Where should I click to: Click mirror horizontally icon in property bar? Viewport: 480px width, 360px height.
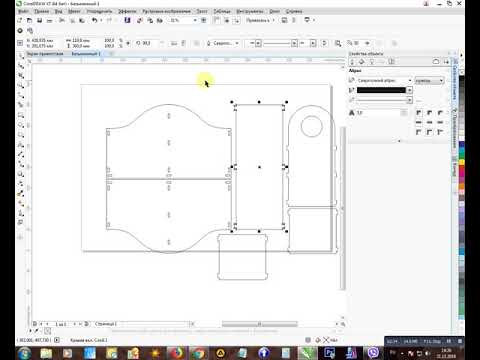click(174, 43)
